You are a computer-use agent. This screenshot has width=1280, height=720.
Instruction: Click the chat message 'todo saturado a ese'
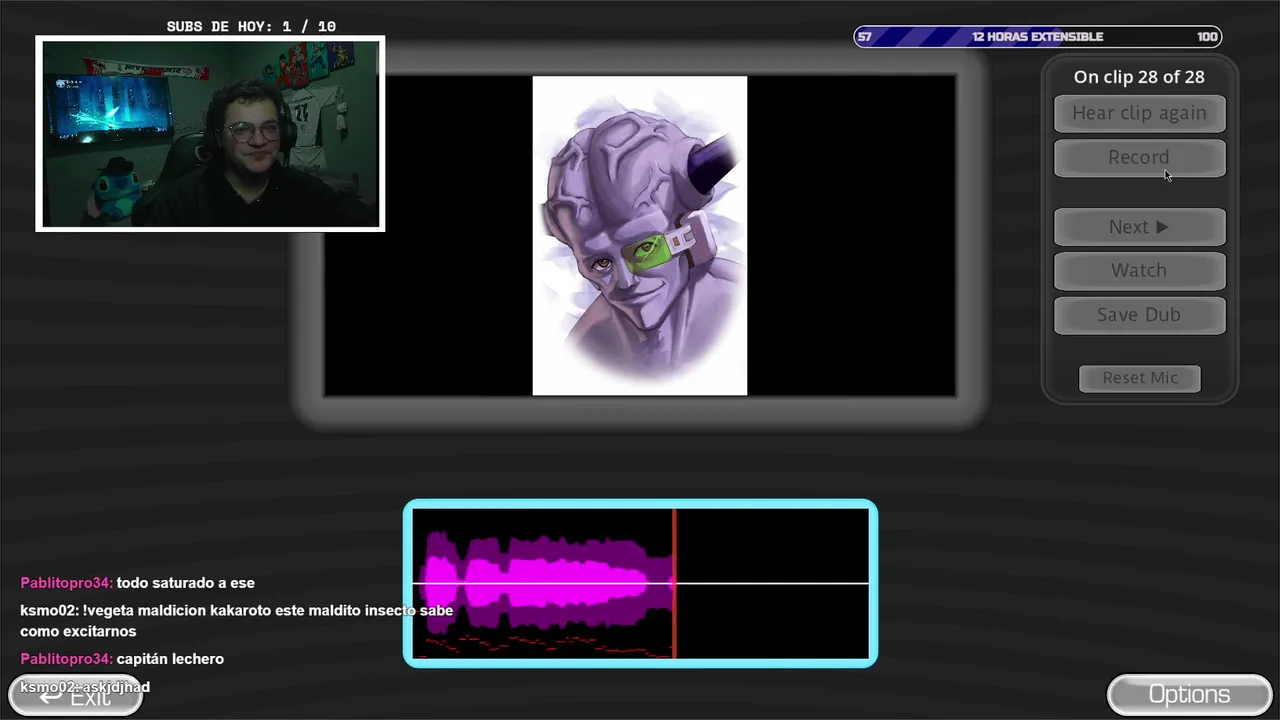(x=186, y=583)
